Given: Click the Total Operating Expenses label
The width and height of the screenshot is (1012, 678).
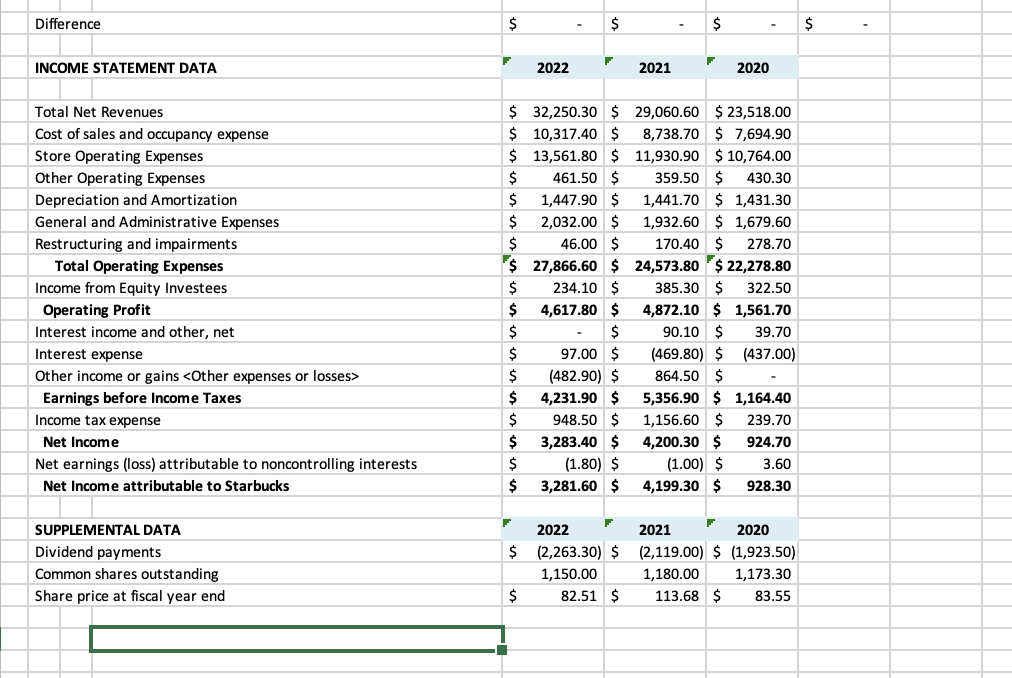Looking at the screenshot, I should coord(139,265).
